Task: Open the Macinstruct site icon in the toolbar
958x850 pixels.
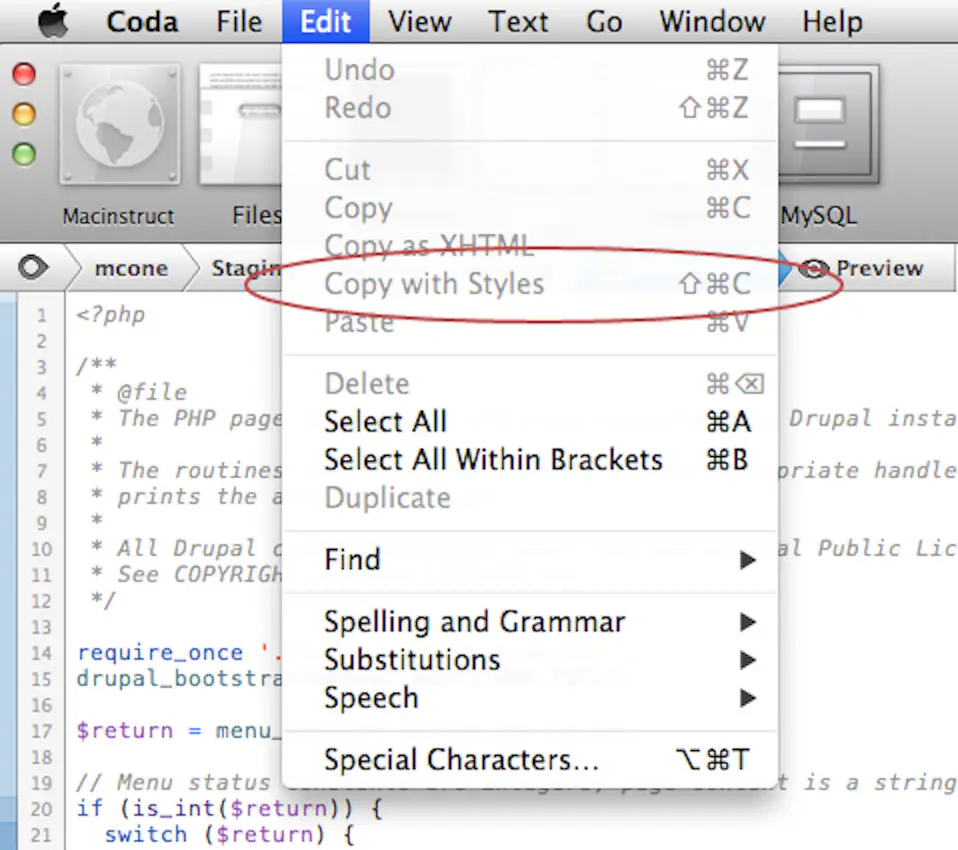Action: coord(118,120)
